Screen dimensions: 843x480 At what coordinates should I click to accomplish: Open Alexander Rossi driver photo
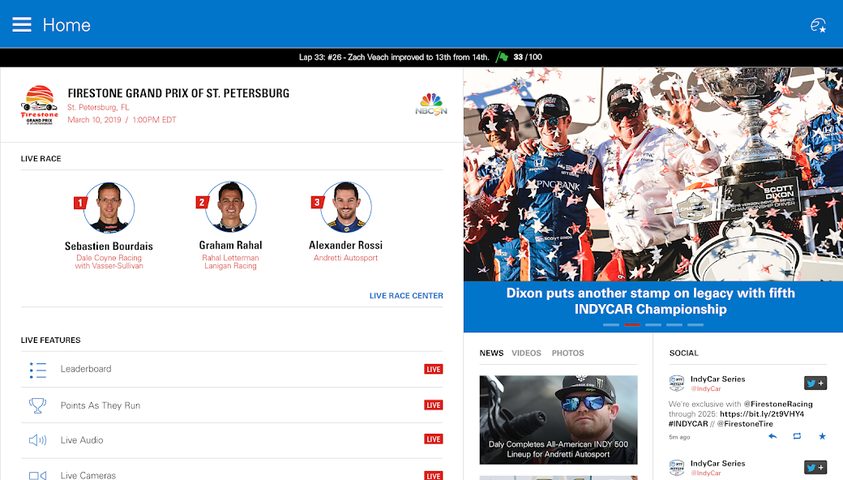click(x=346, y=207)
